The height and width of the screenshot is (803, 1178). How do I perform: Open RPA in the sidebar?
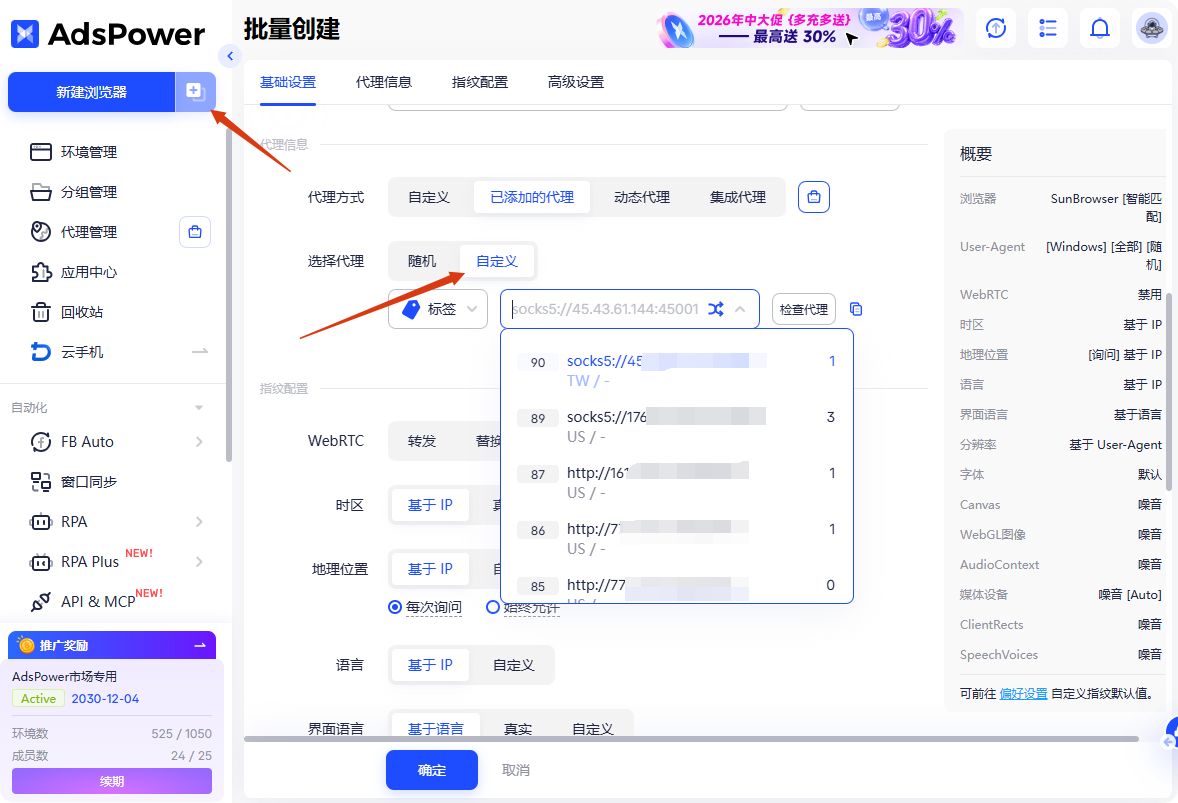coord(74,521)
